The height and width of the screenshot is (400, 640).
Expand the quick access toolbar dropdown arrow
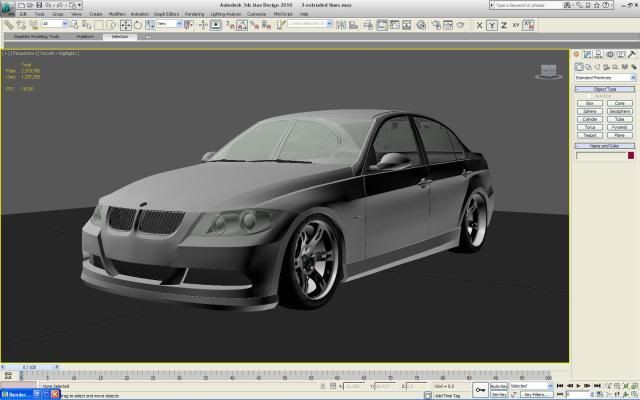80,5
